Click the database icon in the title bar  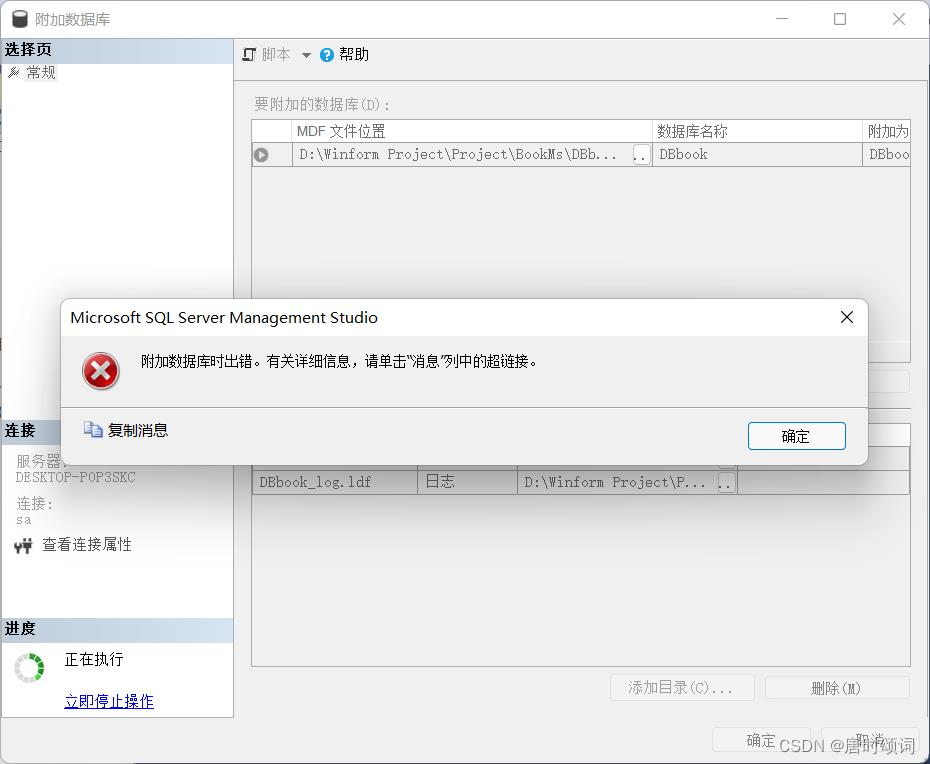pyautogui.click(x=20, y=19)
